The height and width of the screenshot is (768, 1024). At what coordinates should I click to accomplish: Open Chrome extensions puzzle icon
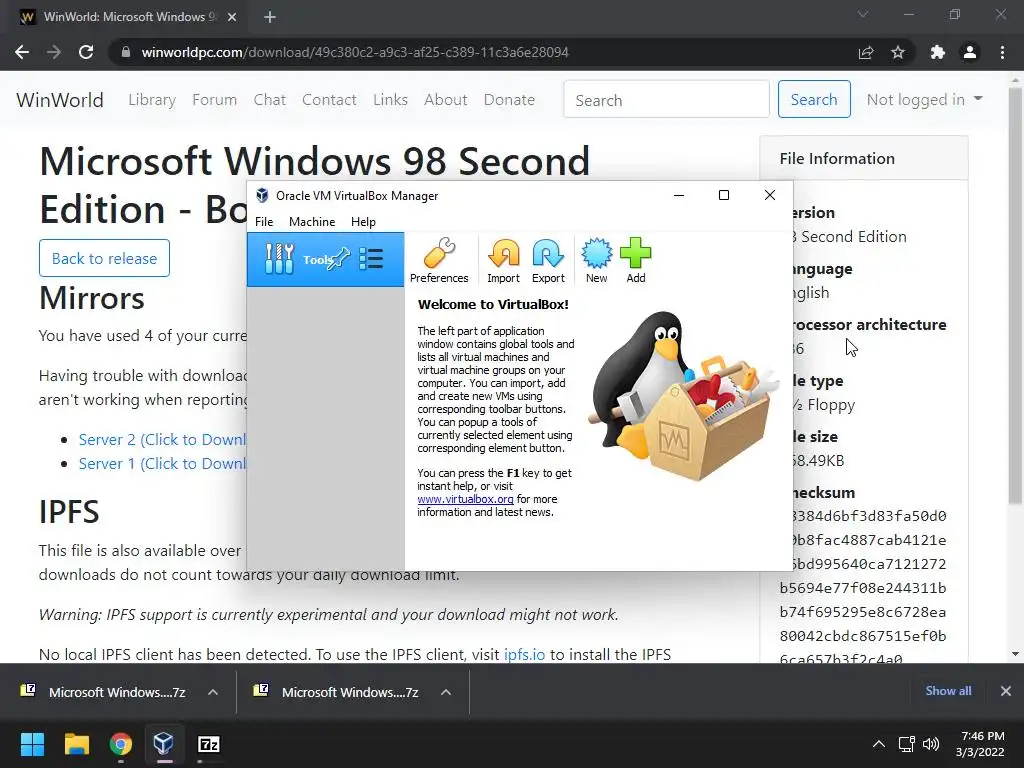pyautogui.click(x=938, y=52)
